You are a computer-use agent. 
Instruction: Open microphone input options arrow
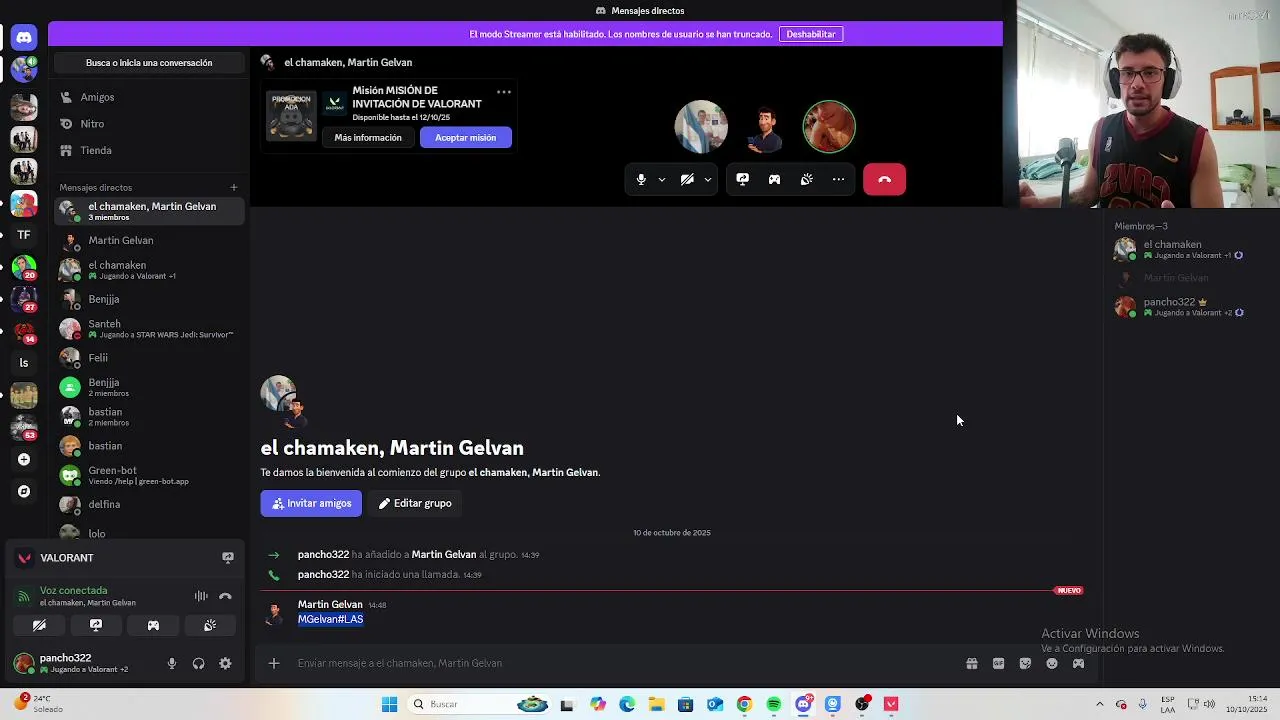(x=662, y=180)
